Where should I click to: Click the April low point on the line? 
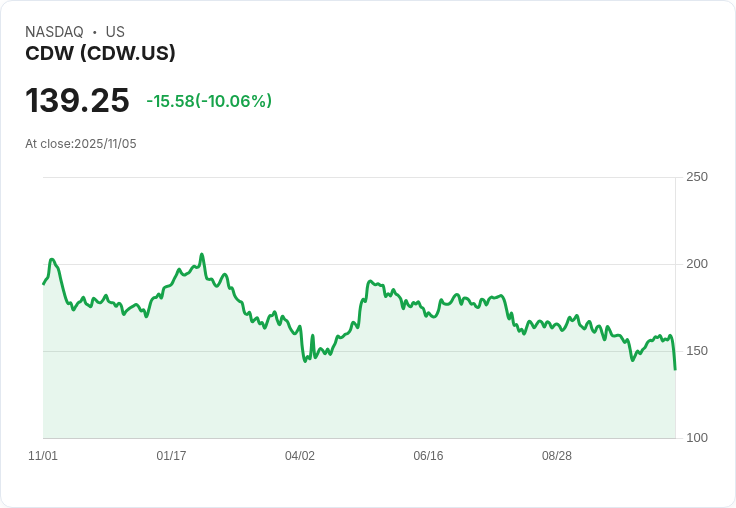(x=305, y=361)
